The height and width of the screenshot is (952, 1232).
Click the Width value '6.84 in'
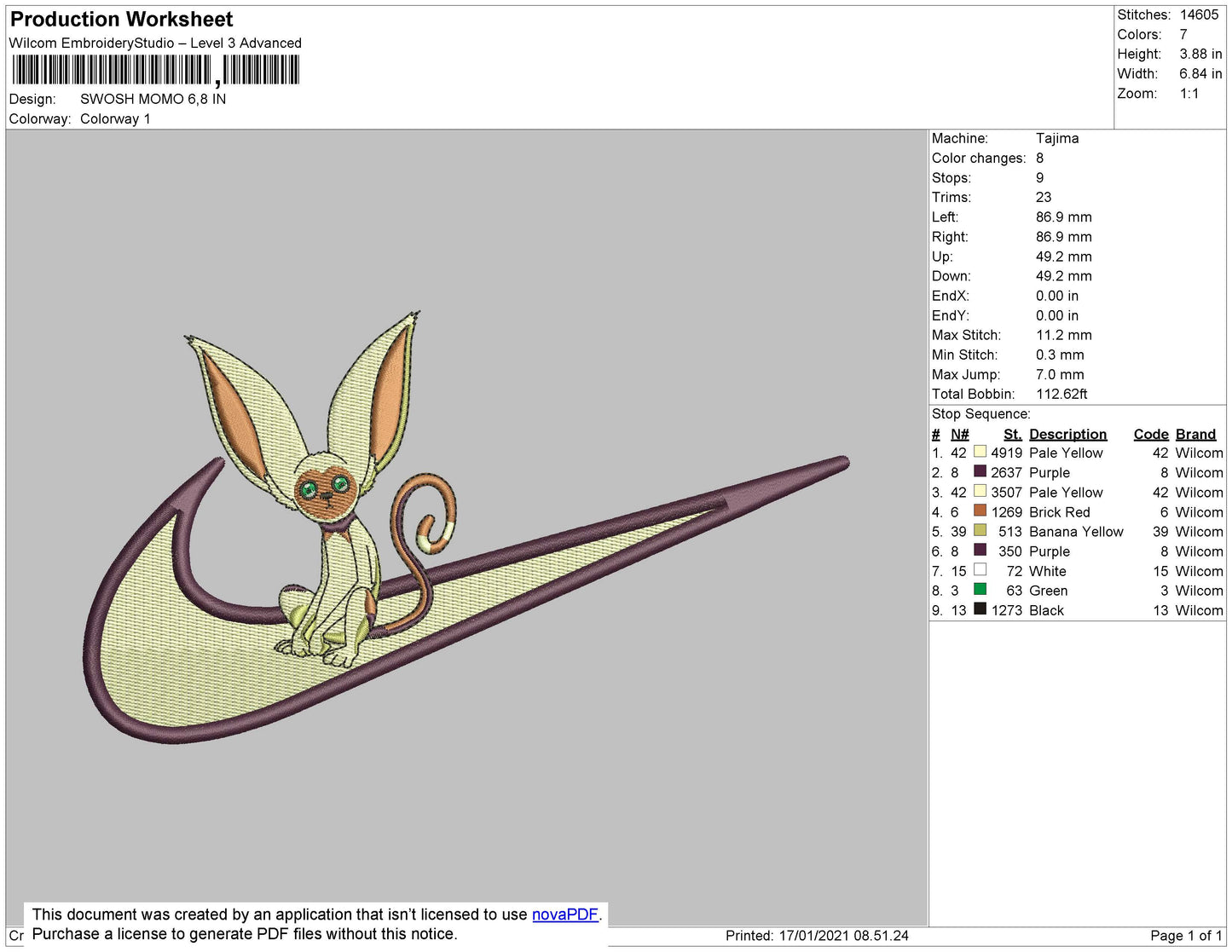click(x=1200, y=73)
